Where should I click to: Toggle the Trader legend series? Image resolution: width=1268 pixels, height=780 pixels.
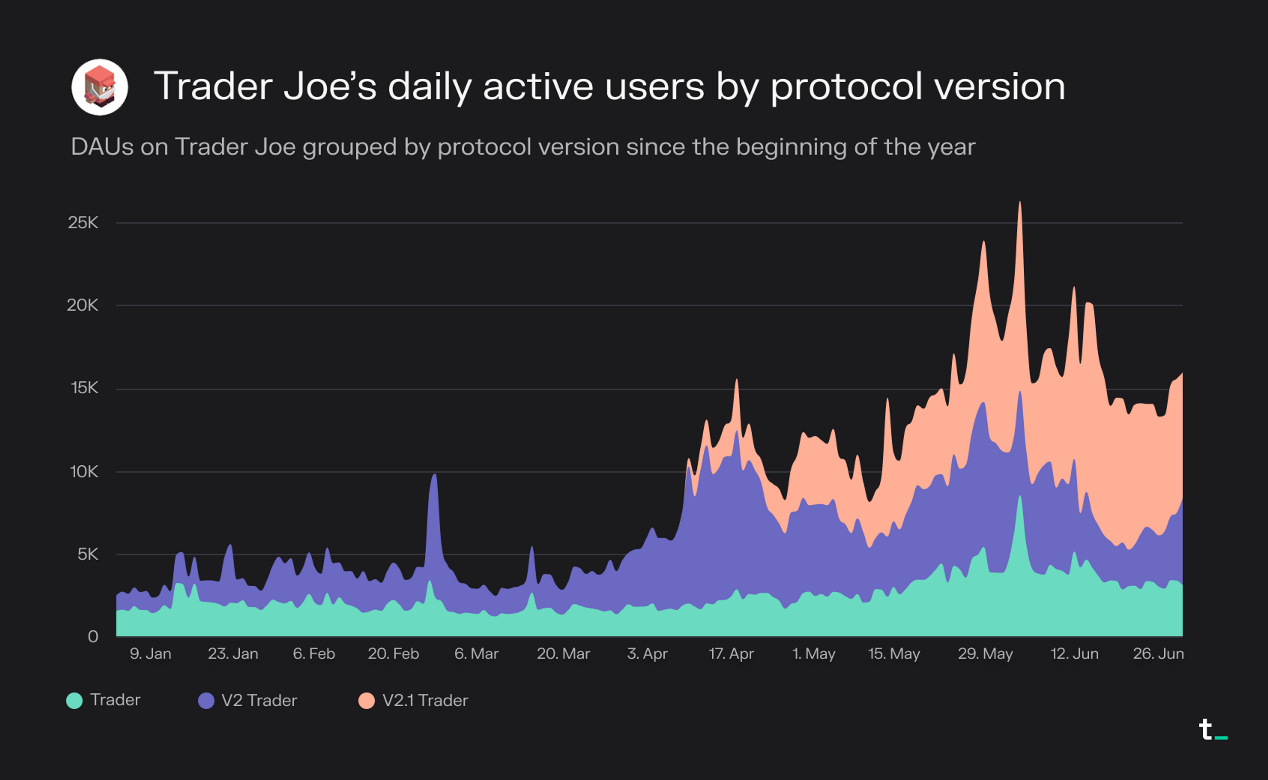pos(103,700)
